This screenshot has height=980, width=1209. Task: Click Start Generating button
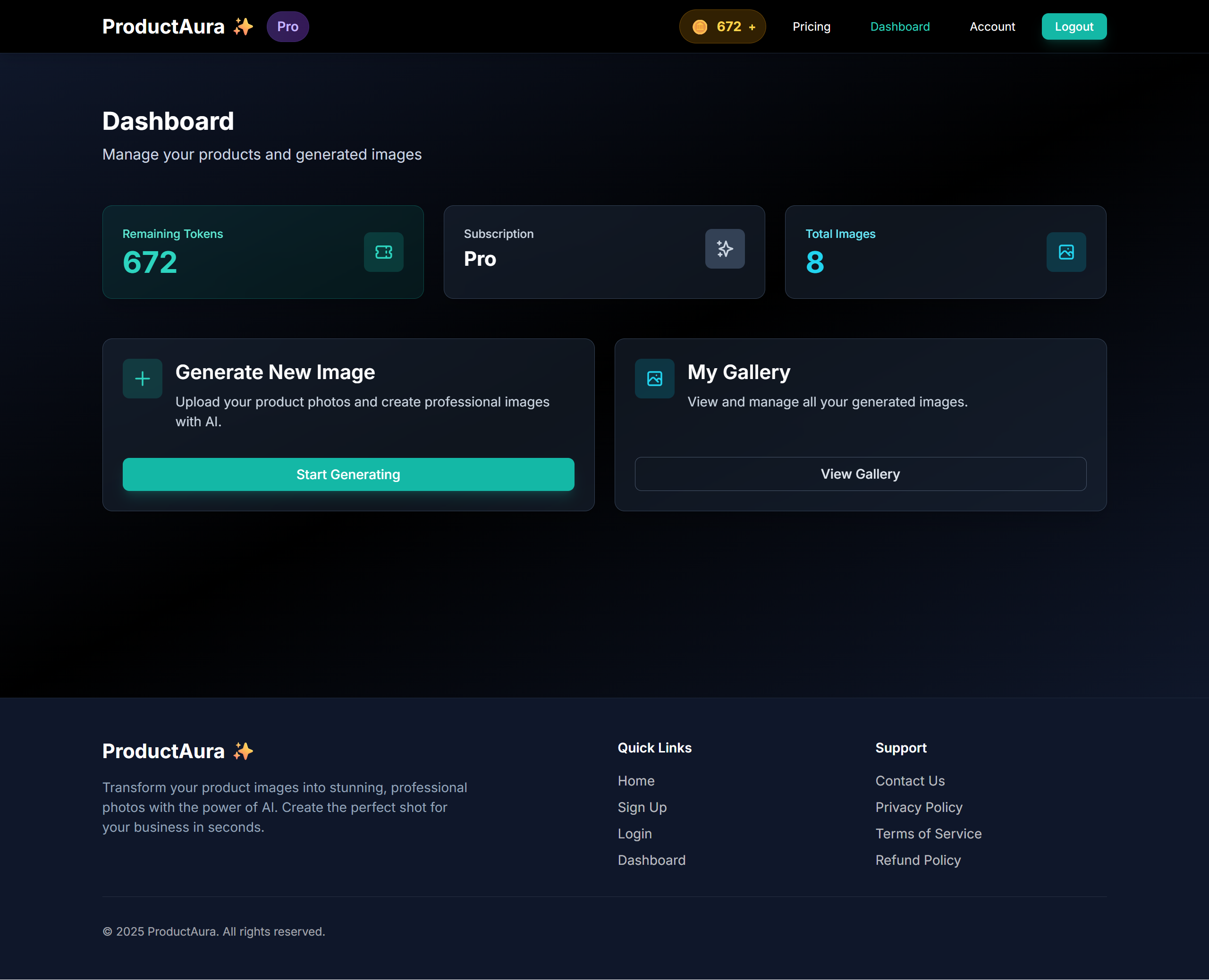[347, 474]
